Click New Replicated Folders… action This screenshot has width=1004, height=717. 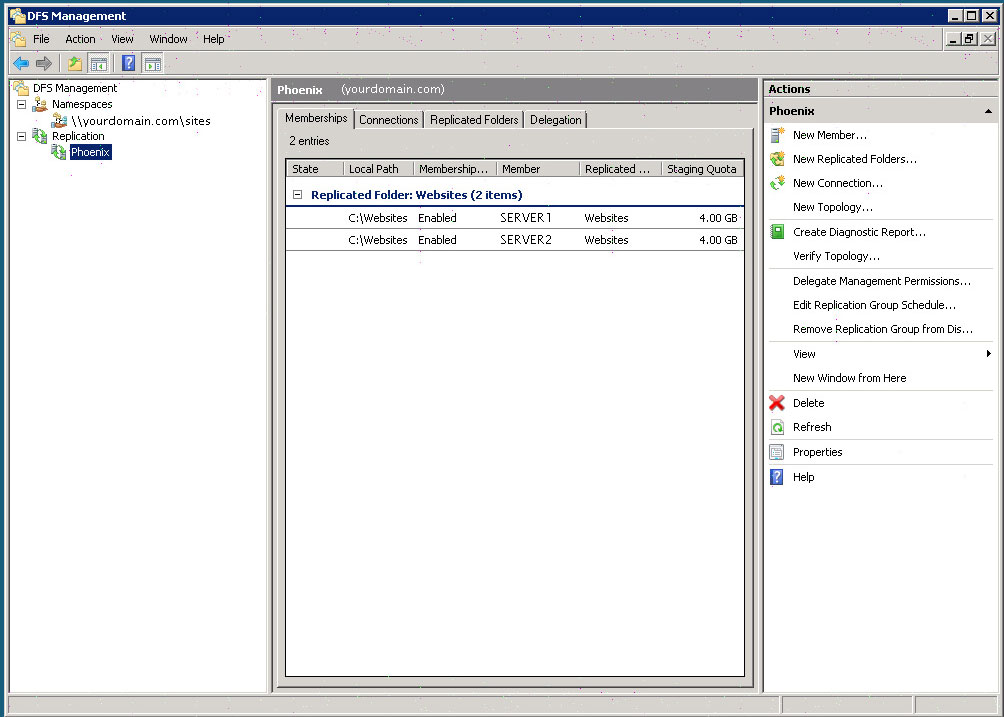tap(855, 159)
